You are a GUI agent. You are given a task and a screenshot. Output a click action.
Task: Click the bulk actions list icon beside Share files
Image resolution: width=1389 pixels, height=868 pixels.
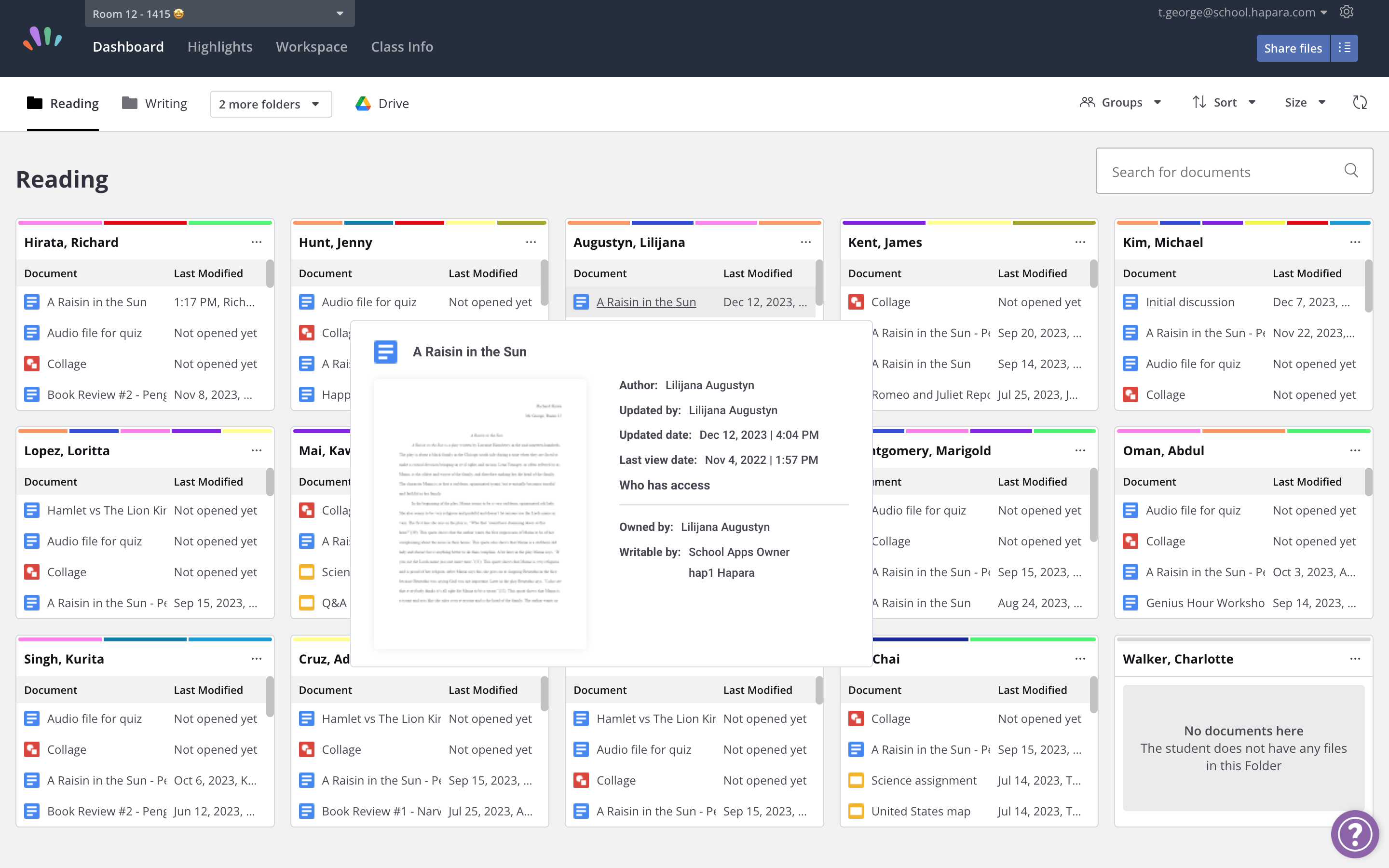tap(1344, 48)
